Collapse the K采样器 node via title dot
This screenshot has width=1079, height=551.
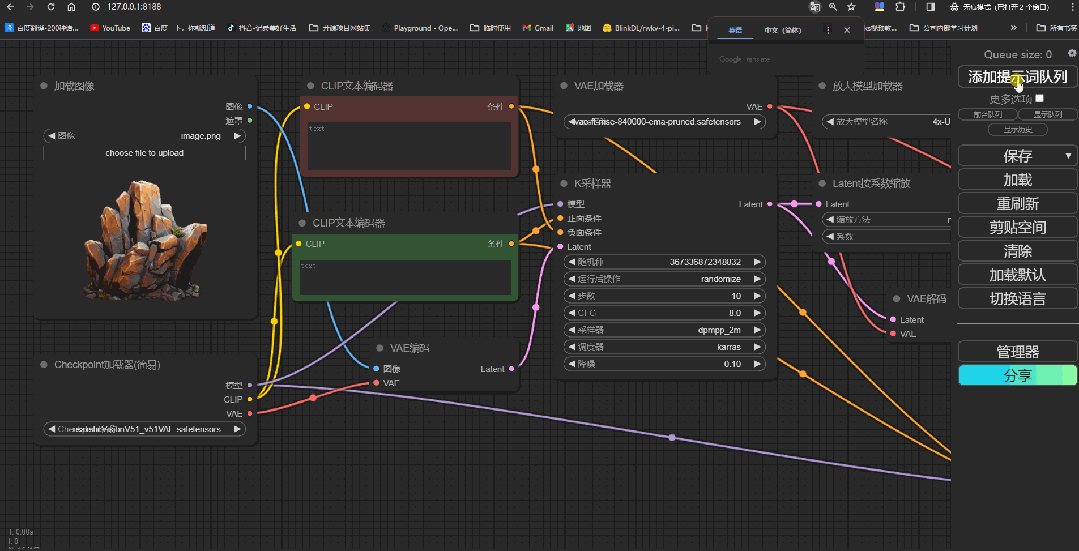click(x=563, y=184)
